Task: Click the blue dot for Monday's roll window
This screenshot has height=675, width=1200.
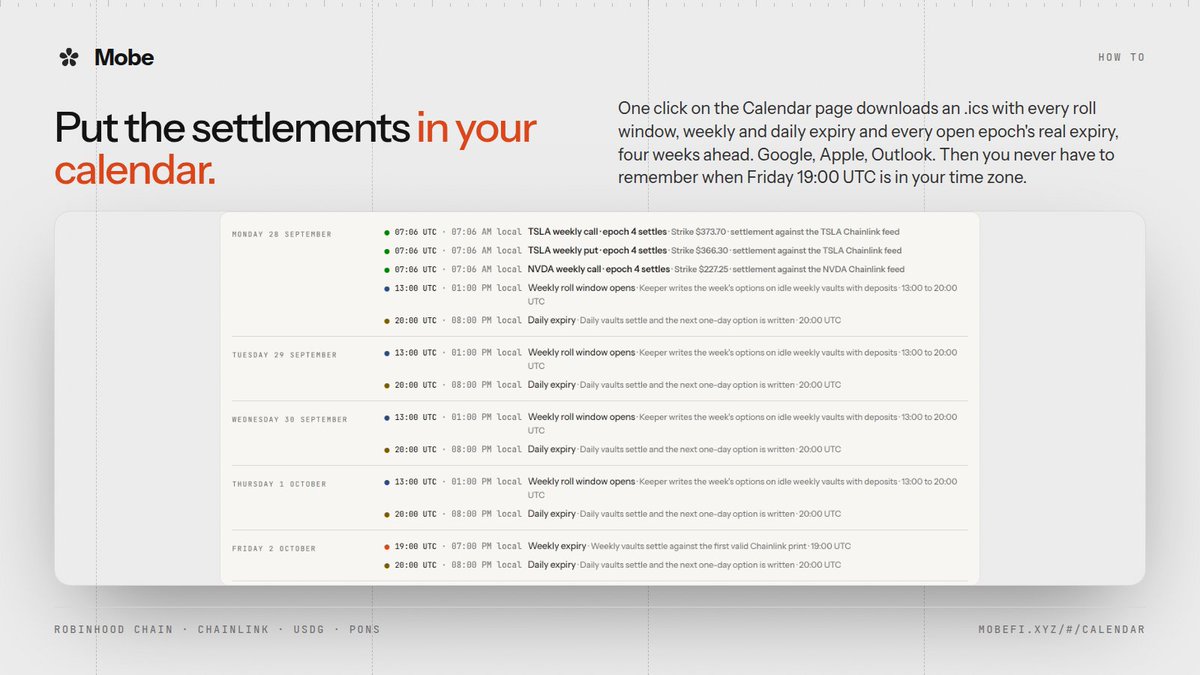Action: pyautogui.click(x=387, y=288)
